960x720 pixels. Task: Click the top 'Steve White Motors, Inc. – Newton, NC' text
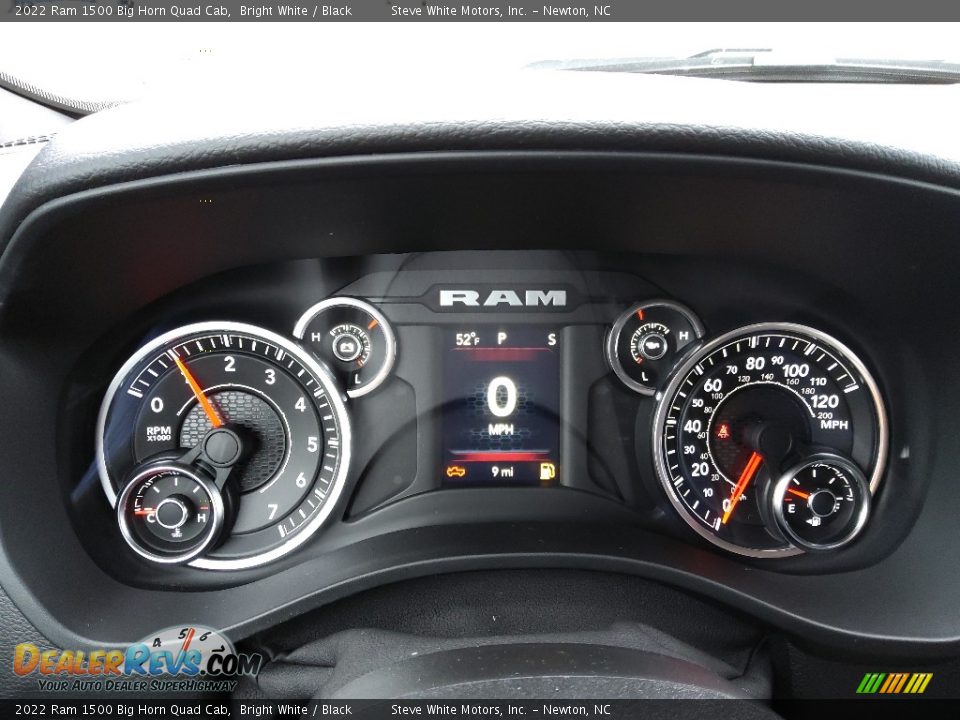click(x=501, y=10)
